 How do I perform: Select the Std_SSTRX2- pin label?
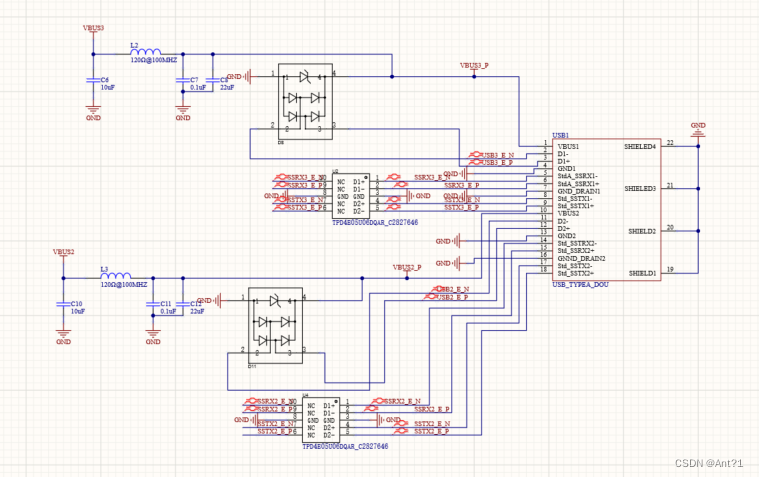point(577,244)
